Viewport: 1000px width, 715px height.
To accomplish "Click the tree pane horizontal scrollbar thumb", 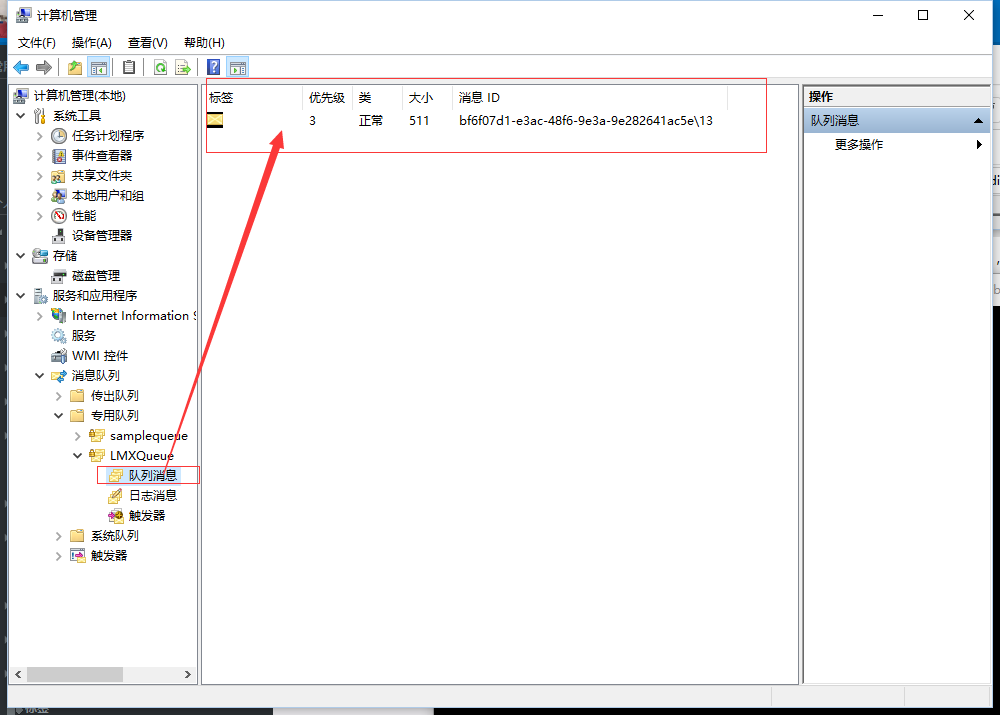I will 75,674.
